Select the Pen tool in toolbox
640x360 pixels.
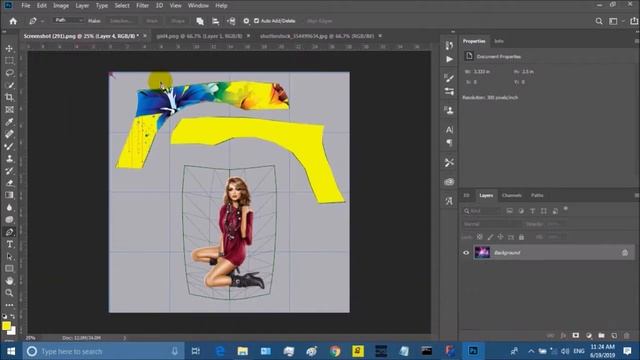(x=9, y=232)
